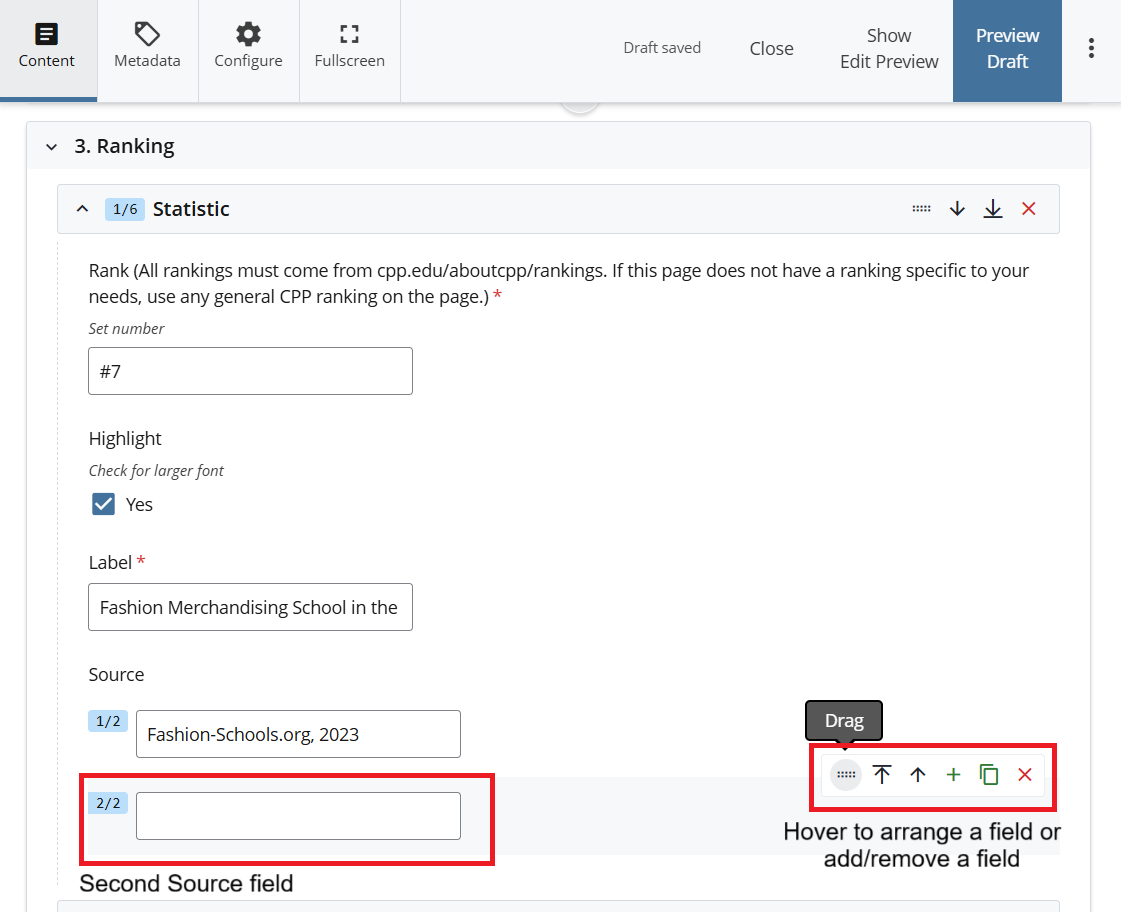Switch to the Metadata tab

coord(147,48)
